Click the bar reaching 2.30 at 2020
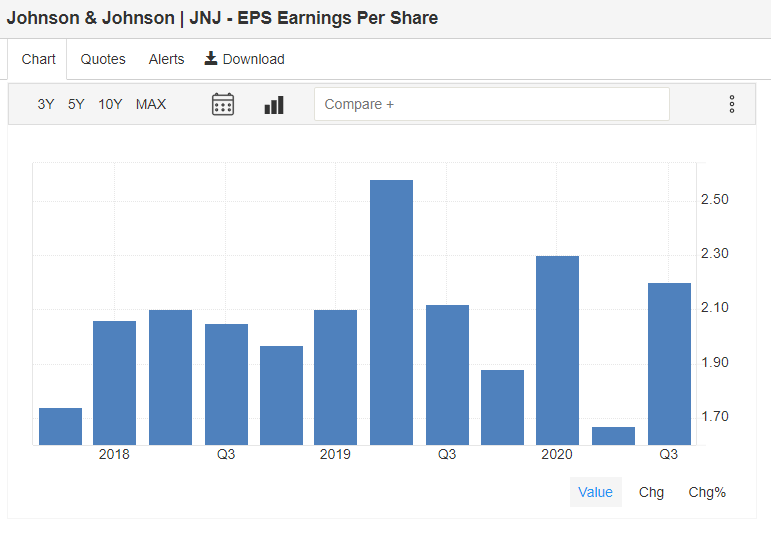Screen dimensions: 771x533 [x=557, y=350]
